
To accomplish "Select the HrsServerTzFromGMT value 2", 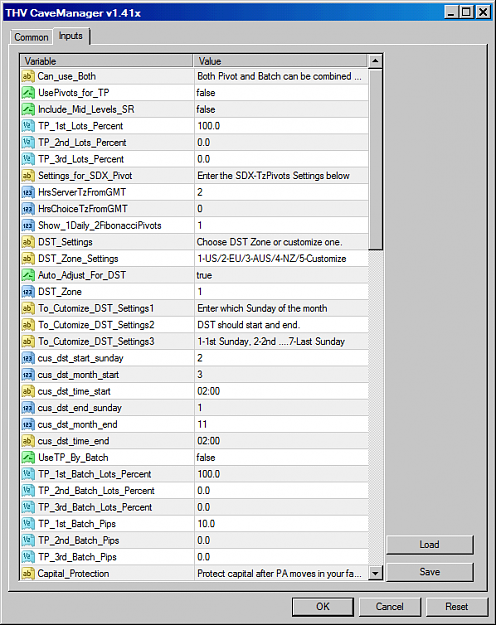I will 200,193.
